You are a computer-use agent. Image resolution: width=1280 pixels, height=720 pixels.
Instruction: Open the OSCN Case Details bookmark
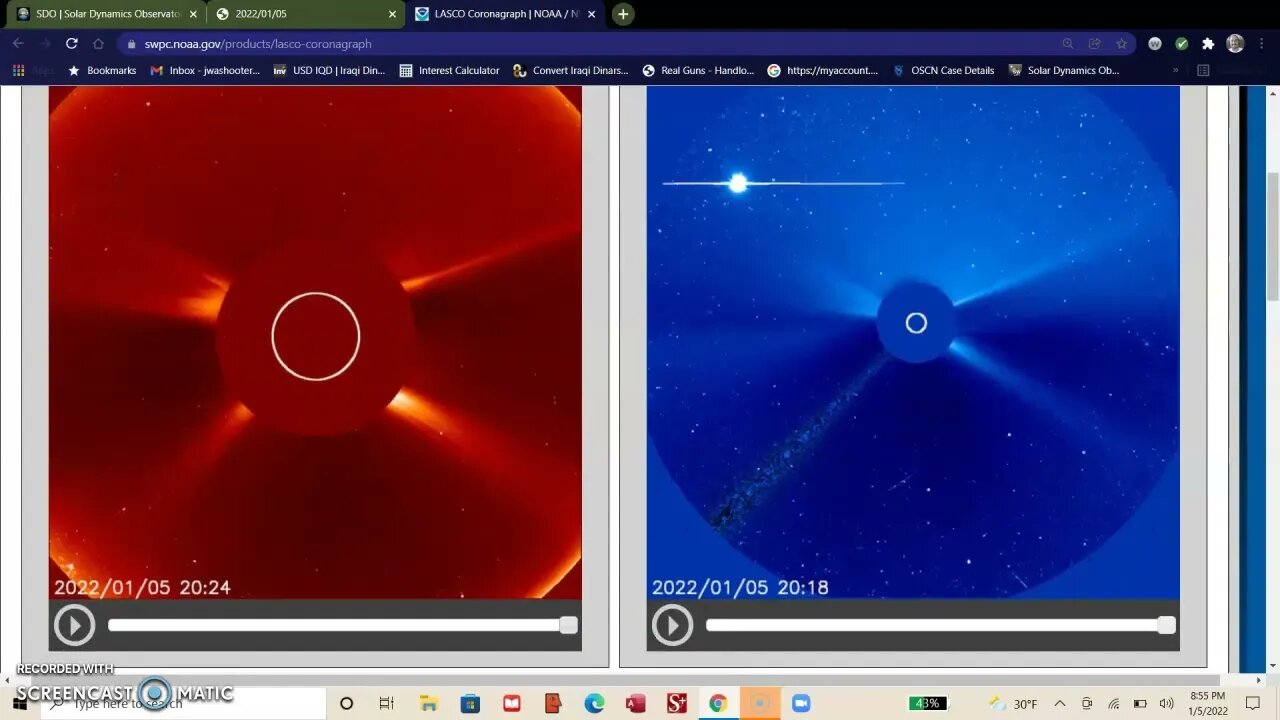[943, 71]
